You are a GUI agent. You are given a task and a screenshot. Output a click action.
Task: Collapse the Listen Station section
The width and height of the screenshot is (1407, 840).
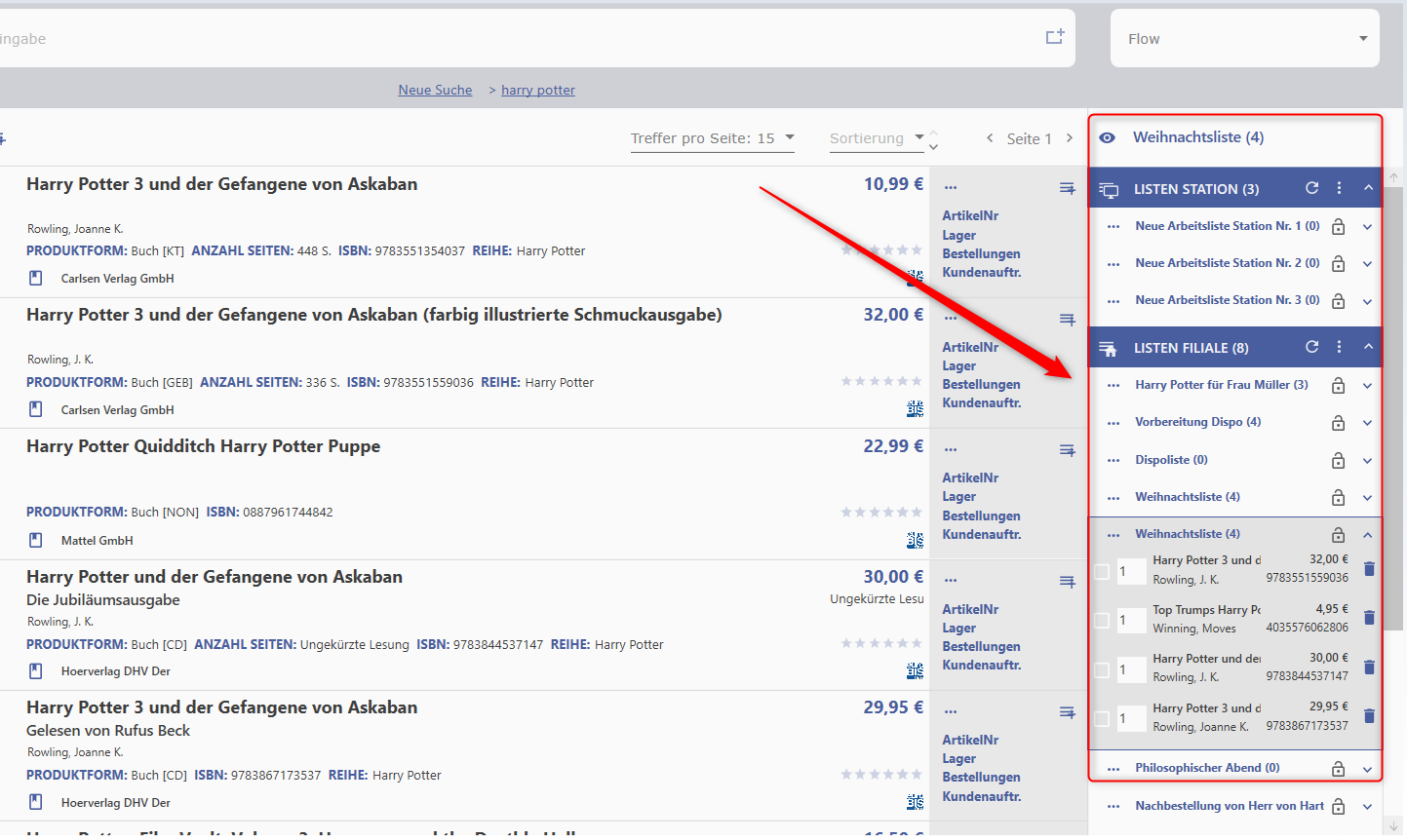1368,188
